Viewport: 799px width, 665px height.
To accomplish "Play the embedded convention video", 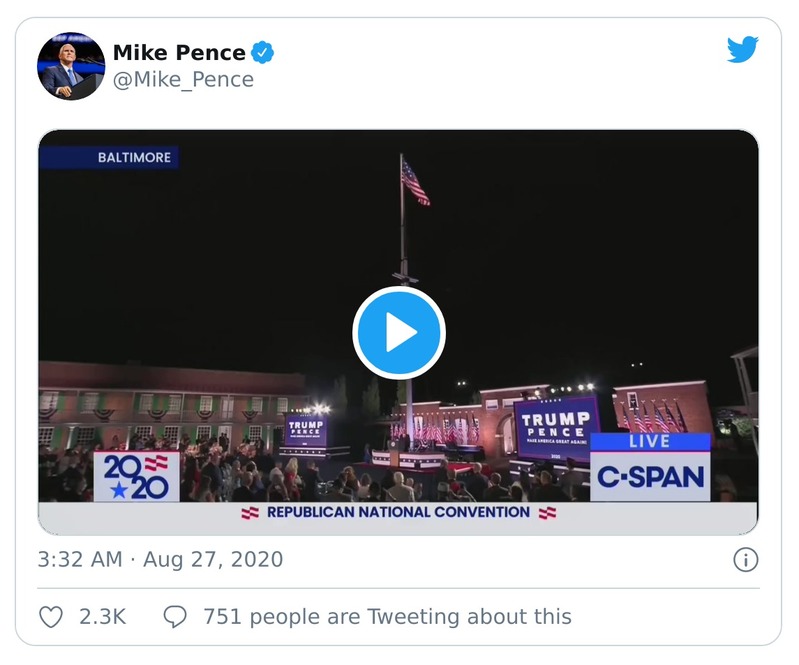I will click(398, 333).
